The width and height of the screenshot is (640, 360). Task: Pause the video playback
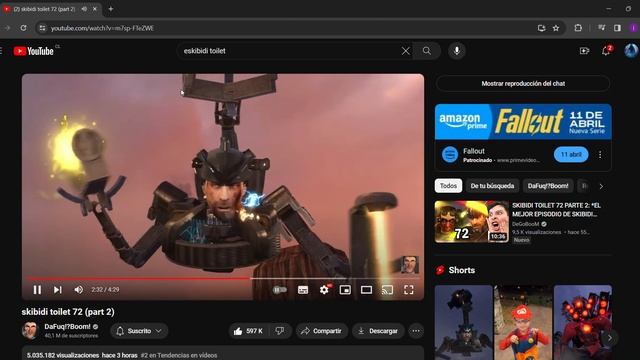click(37, 290)
